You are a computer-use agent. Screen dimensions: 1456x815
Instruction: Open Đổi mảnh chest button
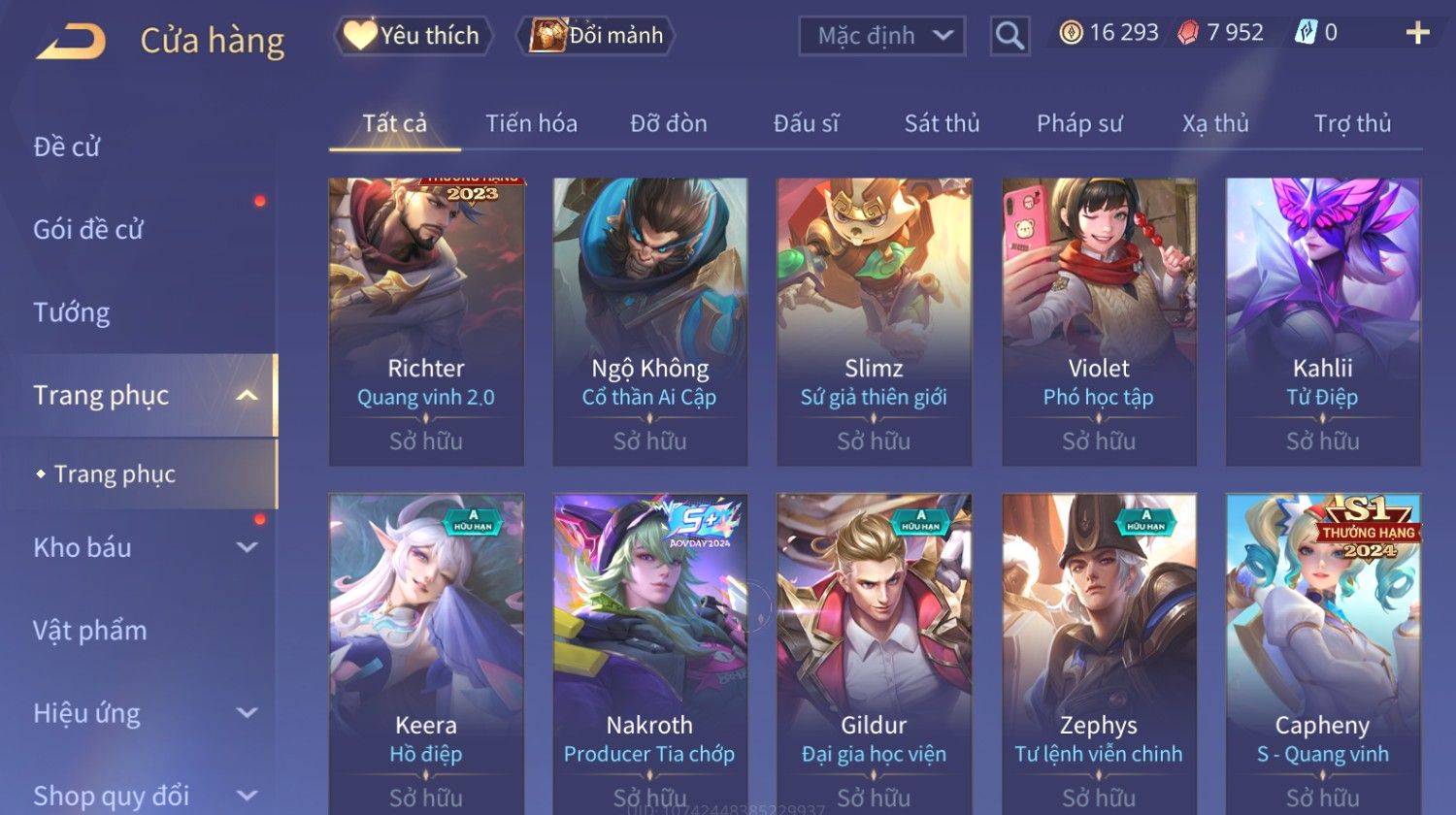click(x=597, y=36)
